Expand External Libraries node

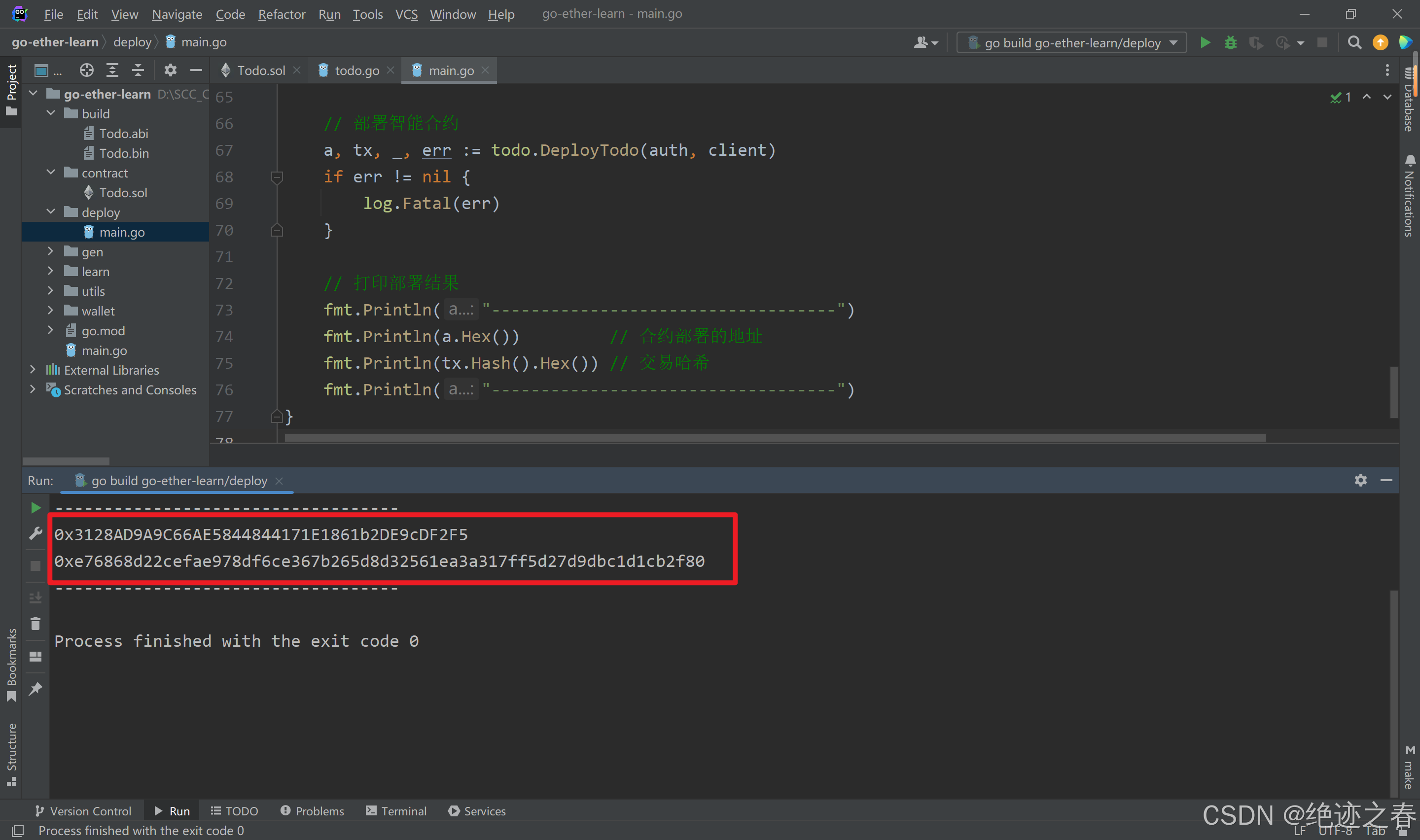tap(32, 370)
